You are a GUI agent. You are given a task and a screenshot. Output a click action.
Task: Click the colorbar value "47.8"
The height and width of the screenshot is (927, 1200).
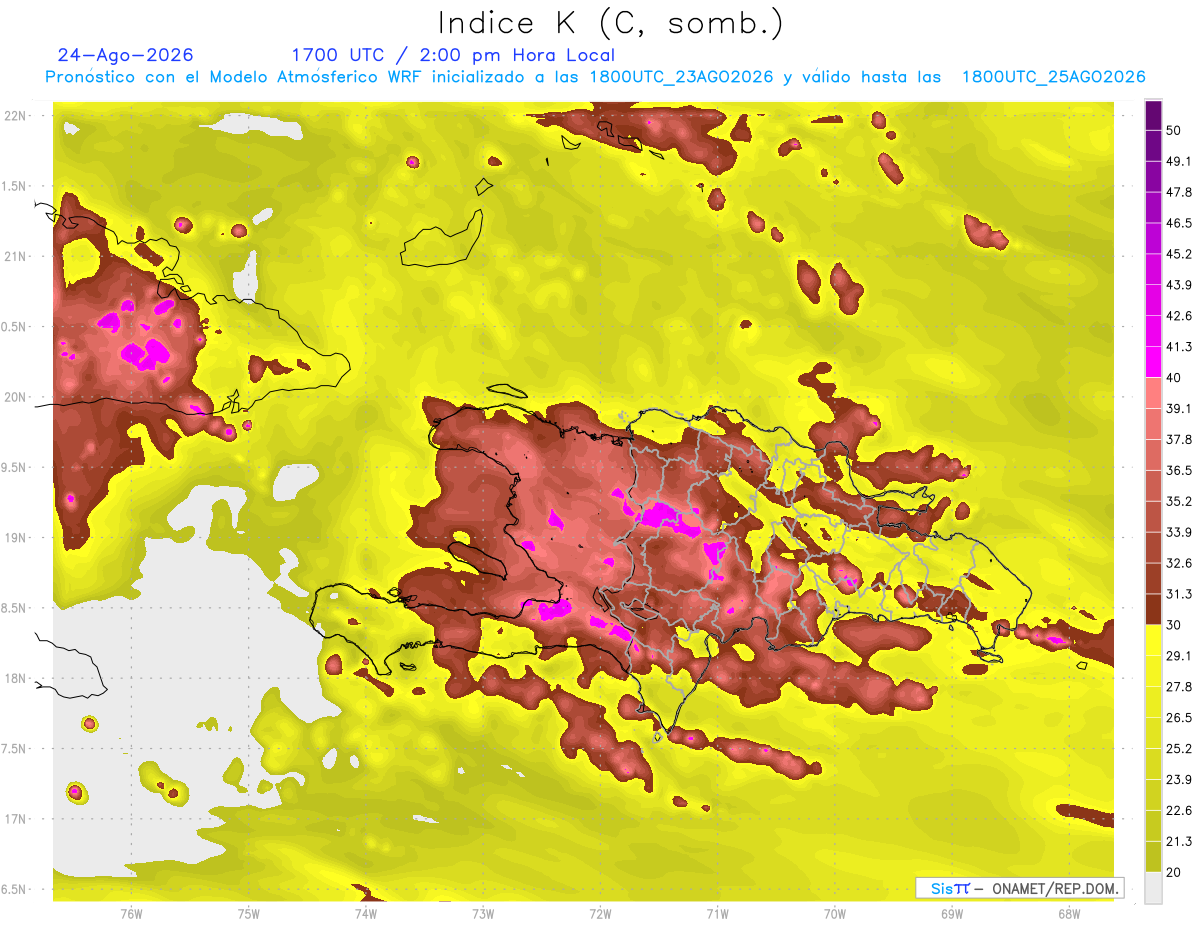coord(1179,192)
